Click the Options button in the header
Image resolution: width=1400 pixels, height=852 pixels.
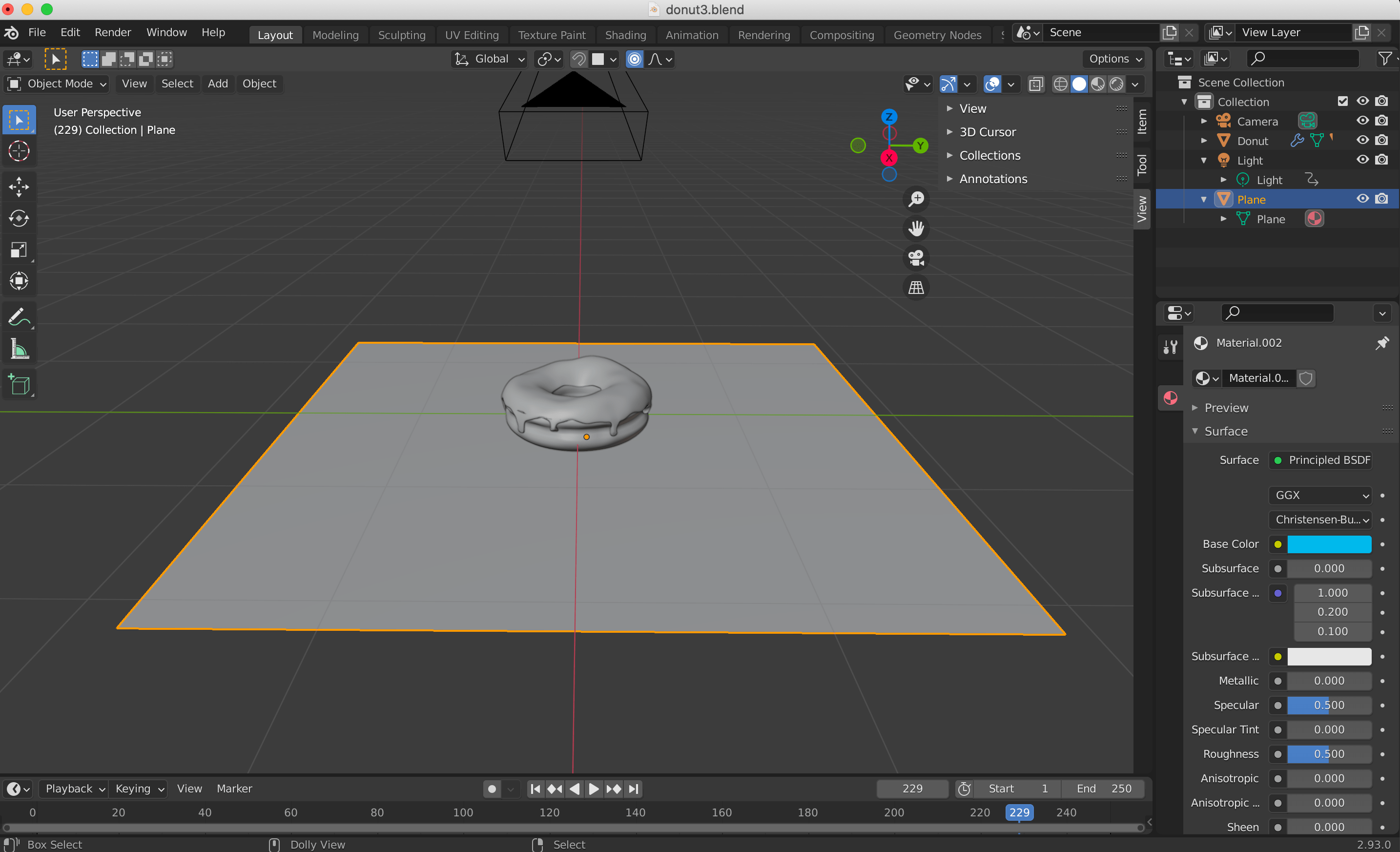[1112, 59]
